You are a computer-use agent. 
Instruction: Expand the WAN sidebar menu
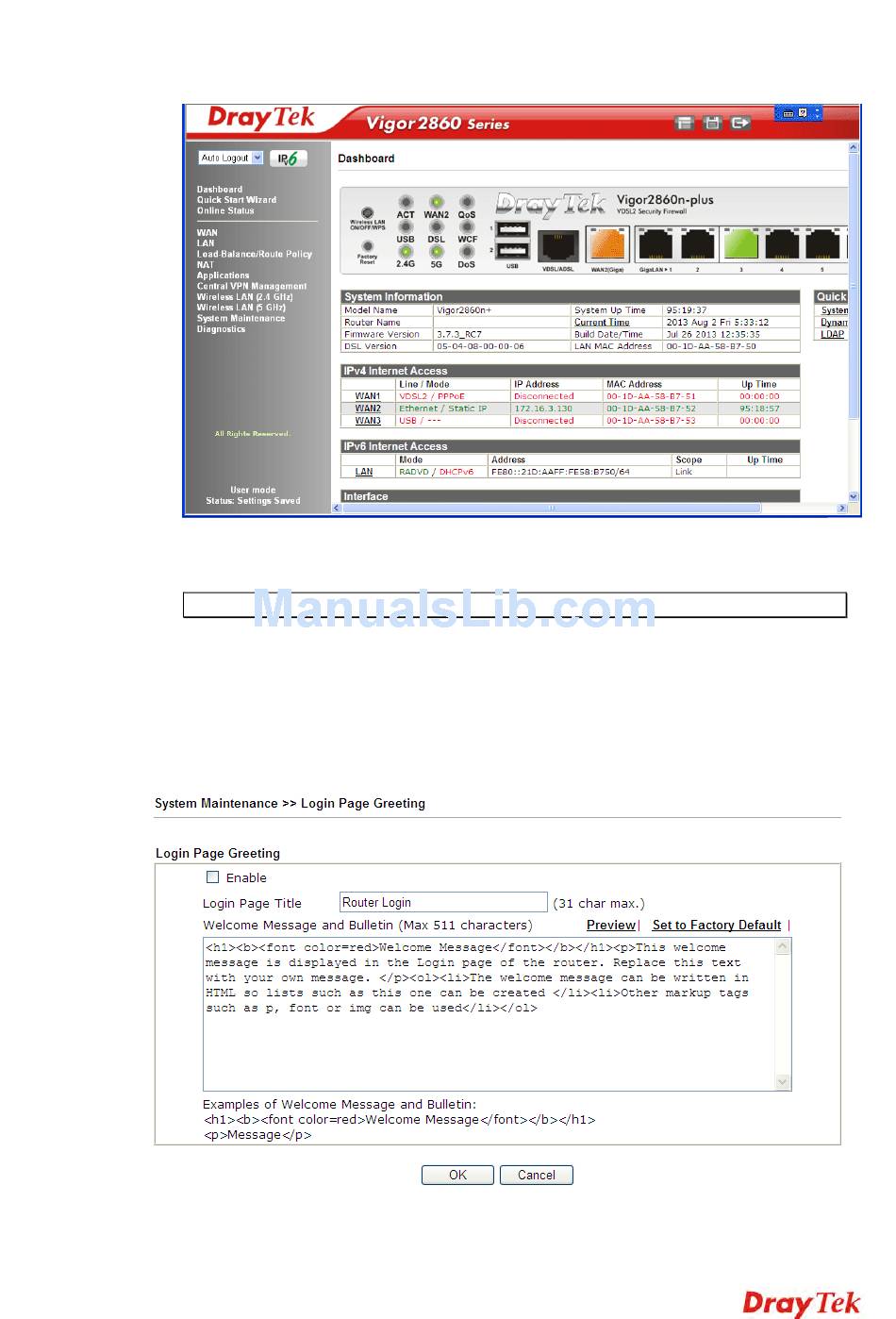click(x=207, y=233)
